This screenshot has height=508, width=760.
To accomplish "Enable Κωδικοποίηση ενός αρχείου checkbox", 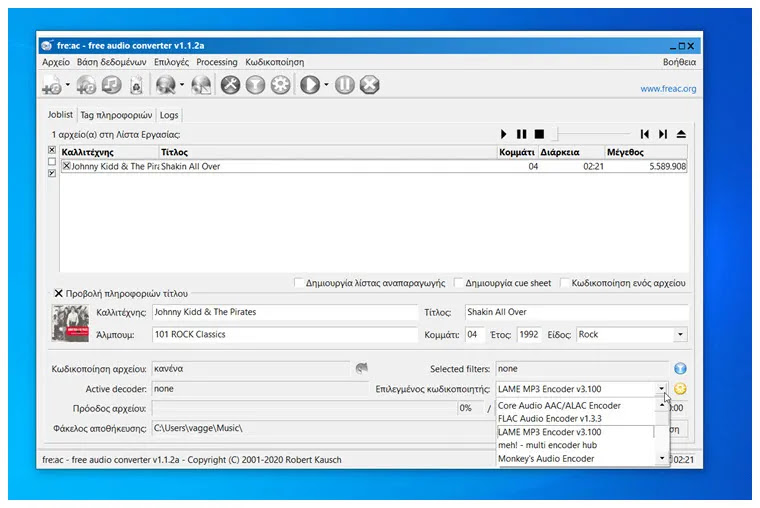I will tap(564, 283).
